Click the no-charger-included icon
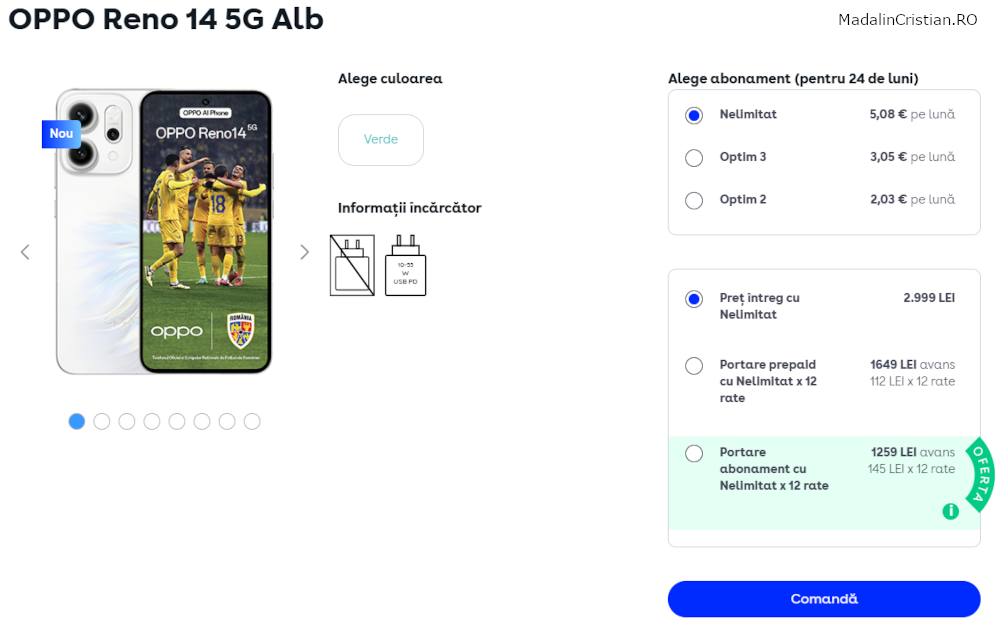Screen dimensions: 1000x630 pos(352,265)
